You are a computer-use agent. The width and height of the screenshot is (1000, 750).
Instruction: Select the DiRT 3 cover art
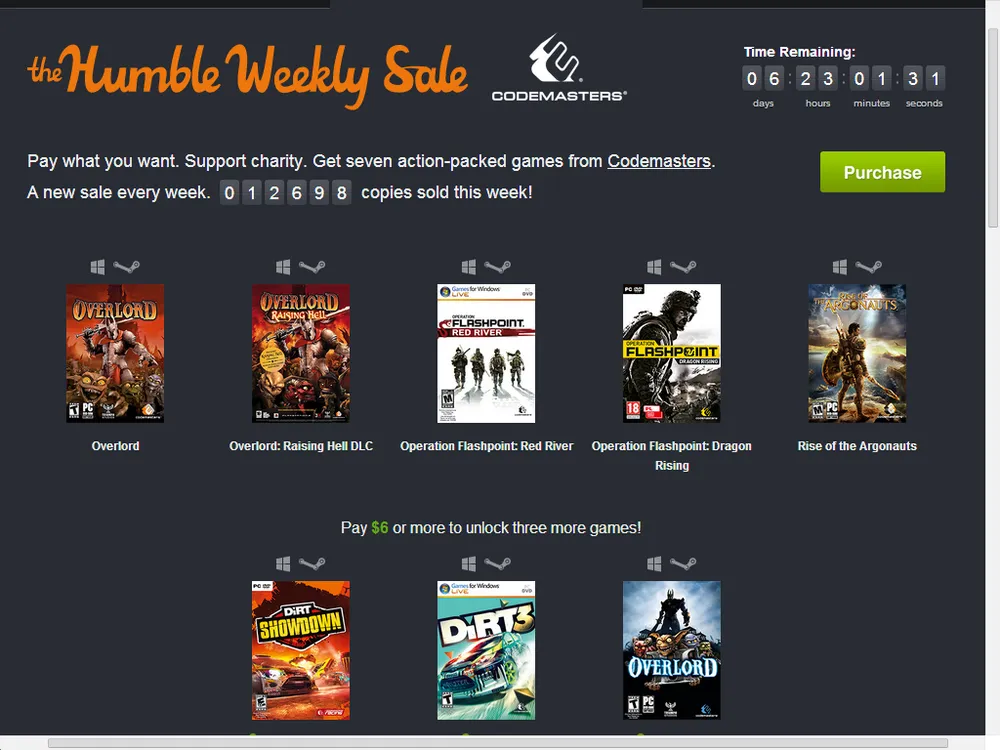coord(486,650)
